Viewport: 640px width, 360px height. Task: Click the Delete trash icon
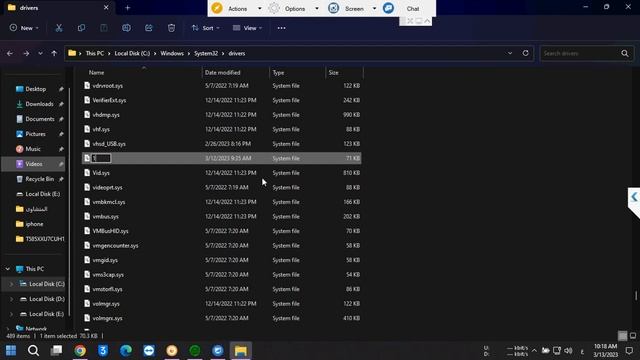[x=171, y=28]
